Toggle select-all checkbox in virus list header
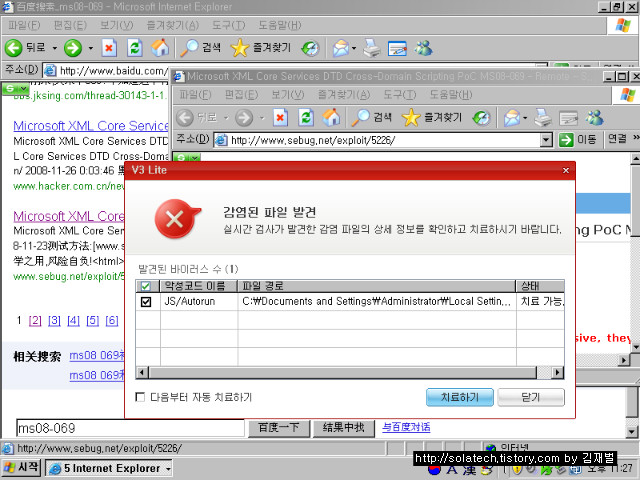The height and width of the screenshot is (480, 640). [145, 286]
